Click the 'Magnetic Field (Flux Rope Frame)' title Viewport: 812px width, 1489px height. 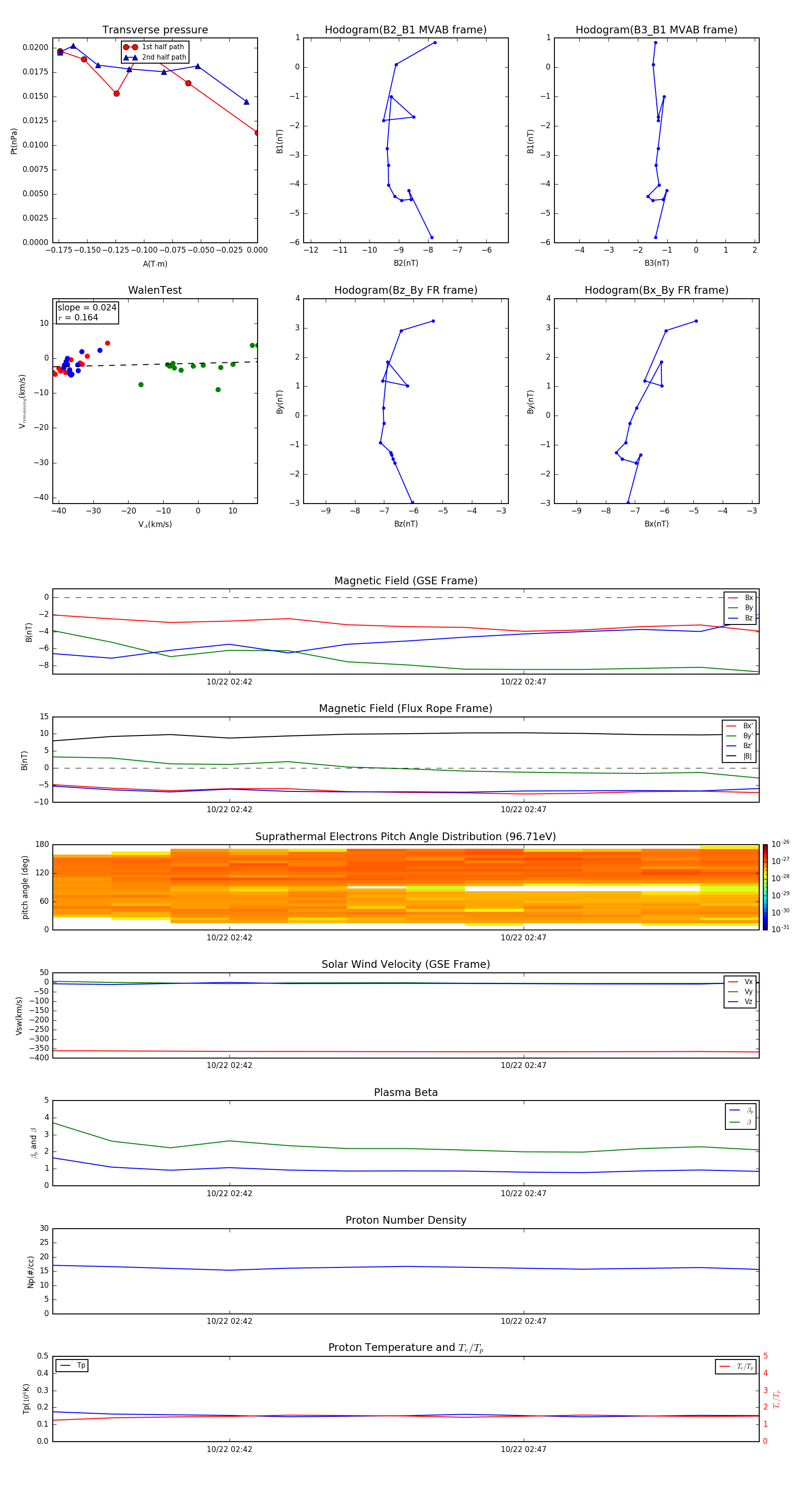pos(406,709)
